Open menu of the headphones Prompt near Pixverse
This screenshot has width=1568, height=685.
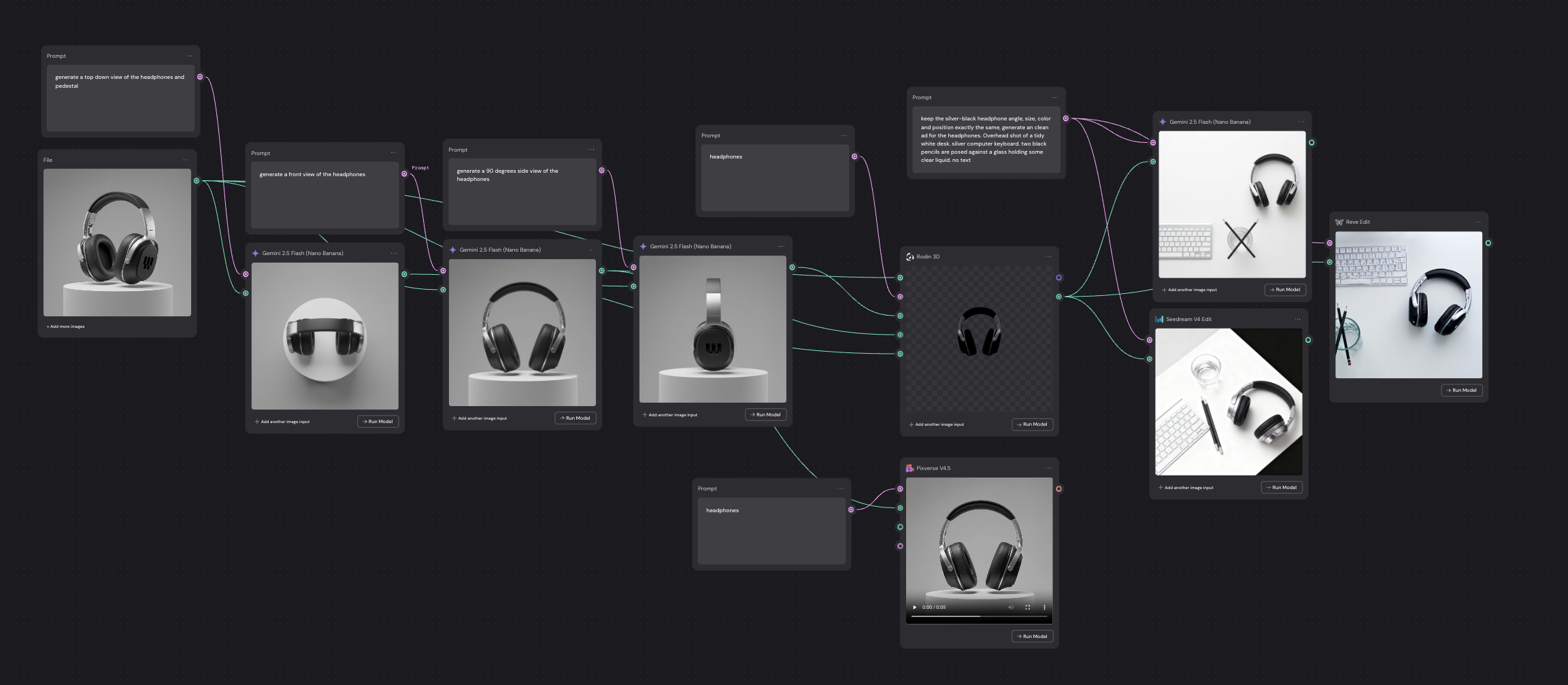coord(841,488)
